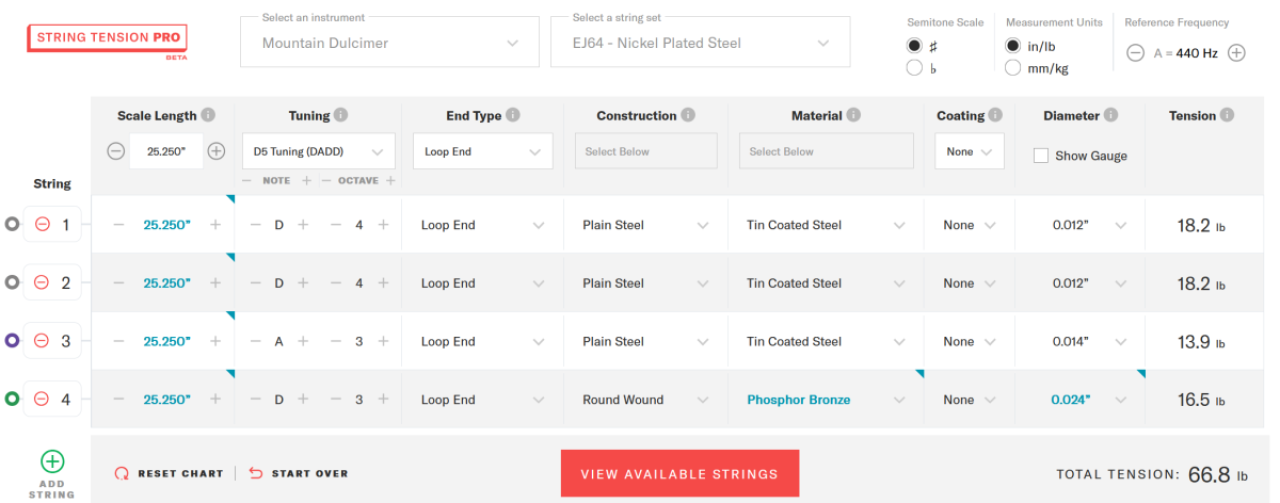Select the flat semitone scale radio button
Image resolution: width=1280 pixels, height=503 pixels.
coord(914,68)
